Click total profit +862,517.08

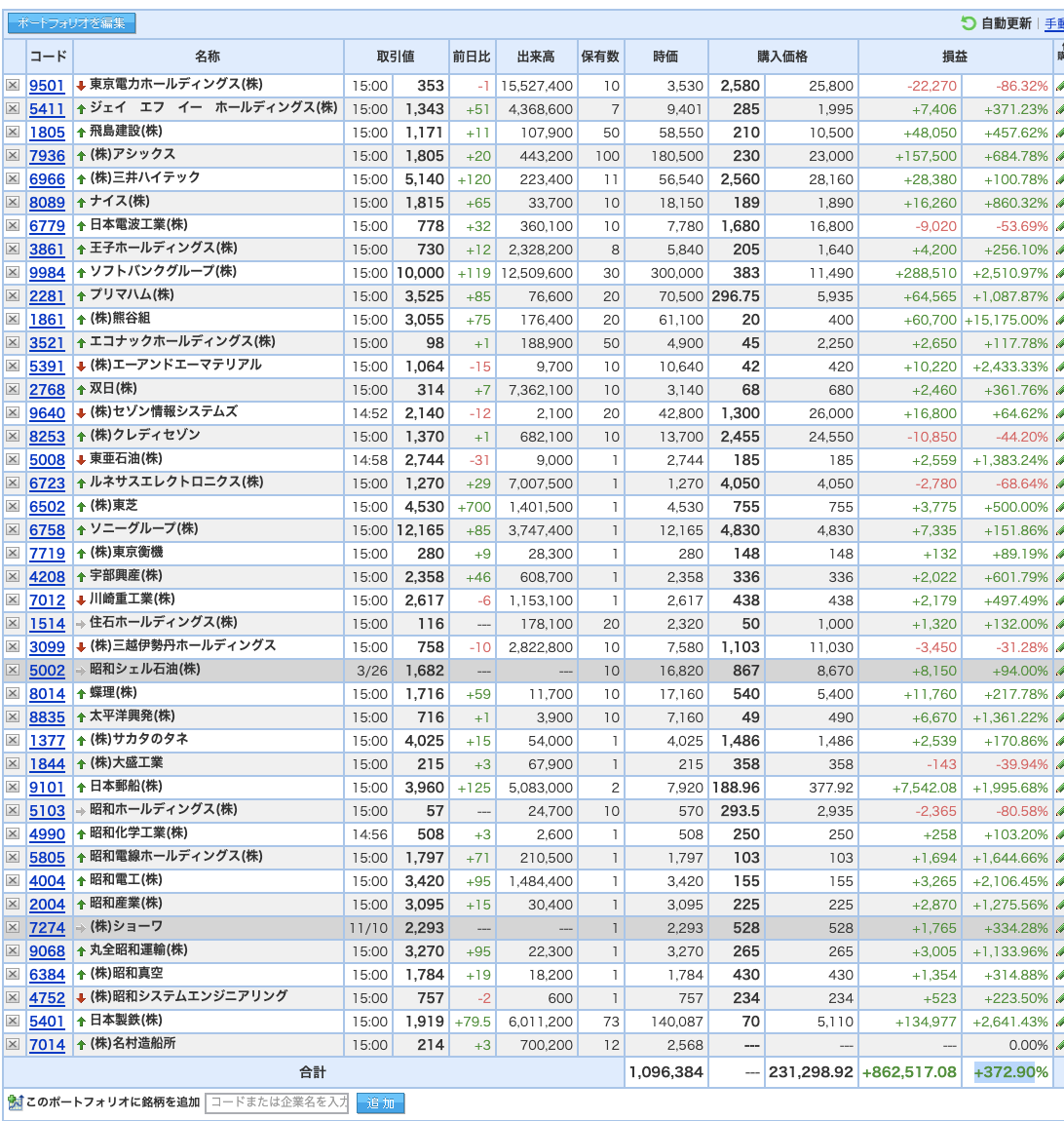click(x=909, y=1072)
